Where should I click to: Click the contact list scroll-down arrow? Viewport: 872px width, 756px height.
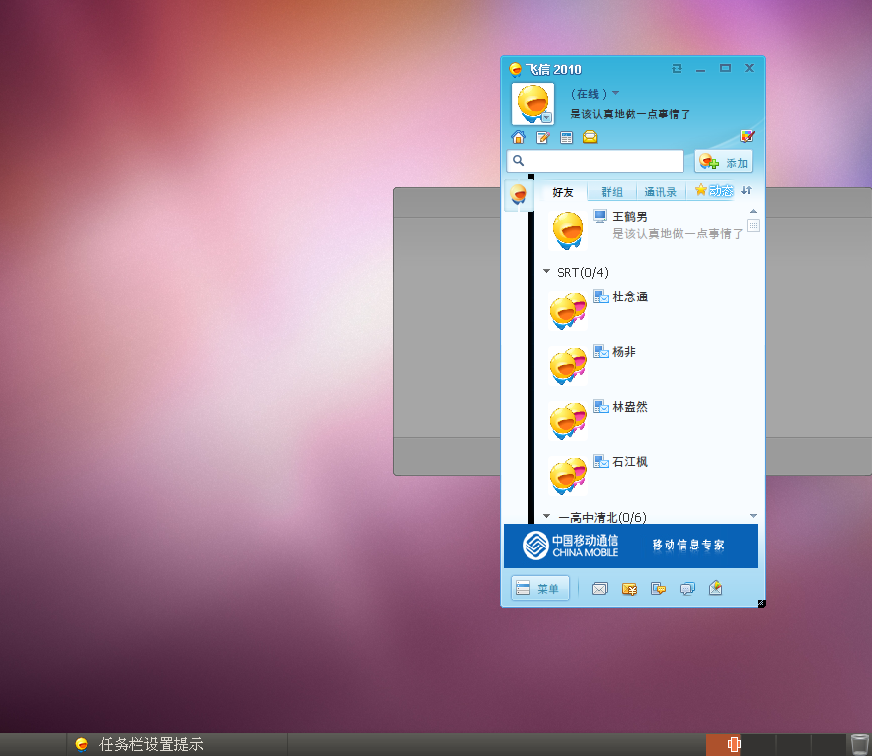tap(753, 516)
